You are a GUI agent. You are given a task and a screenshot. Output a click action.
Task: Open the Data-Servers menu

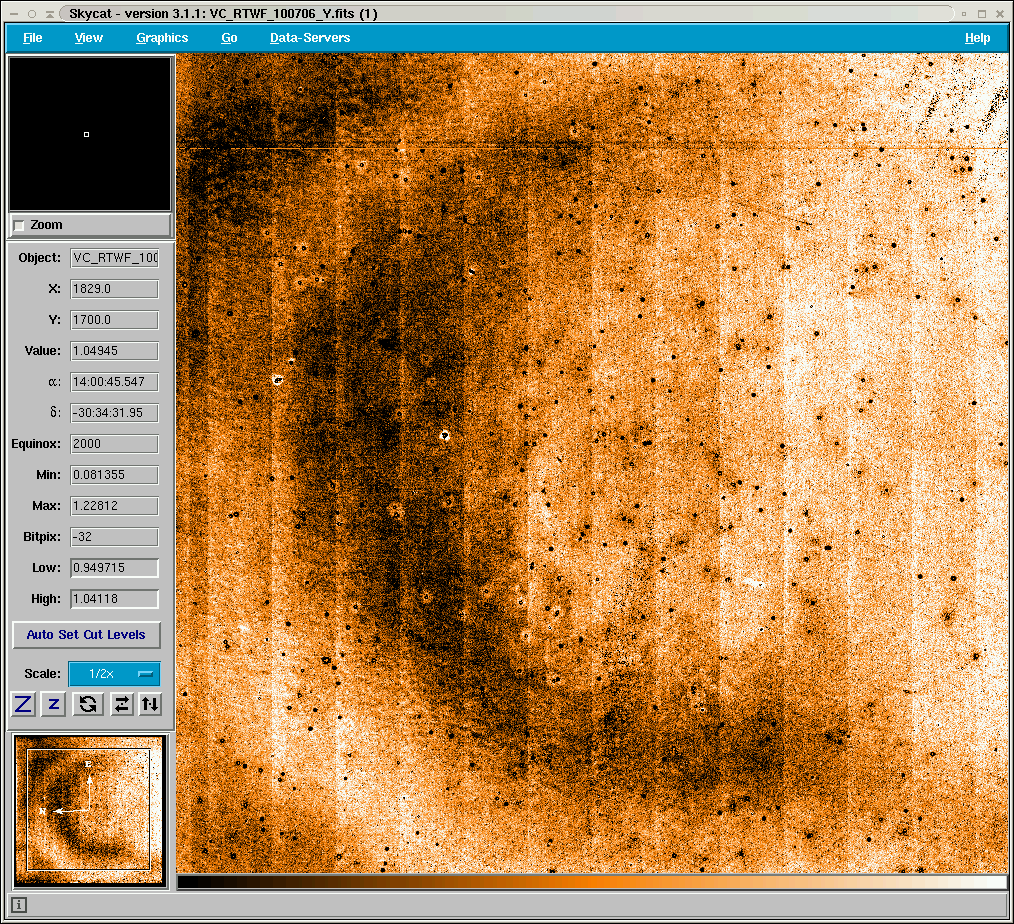pyautogui.click(x=310, y=38)
